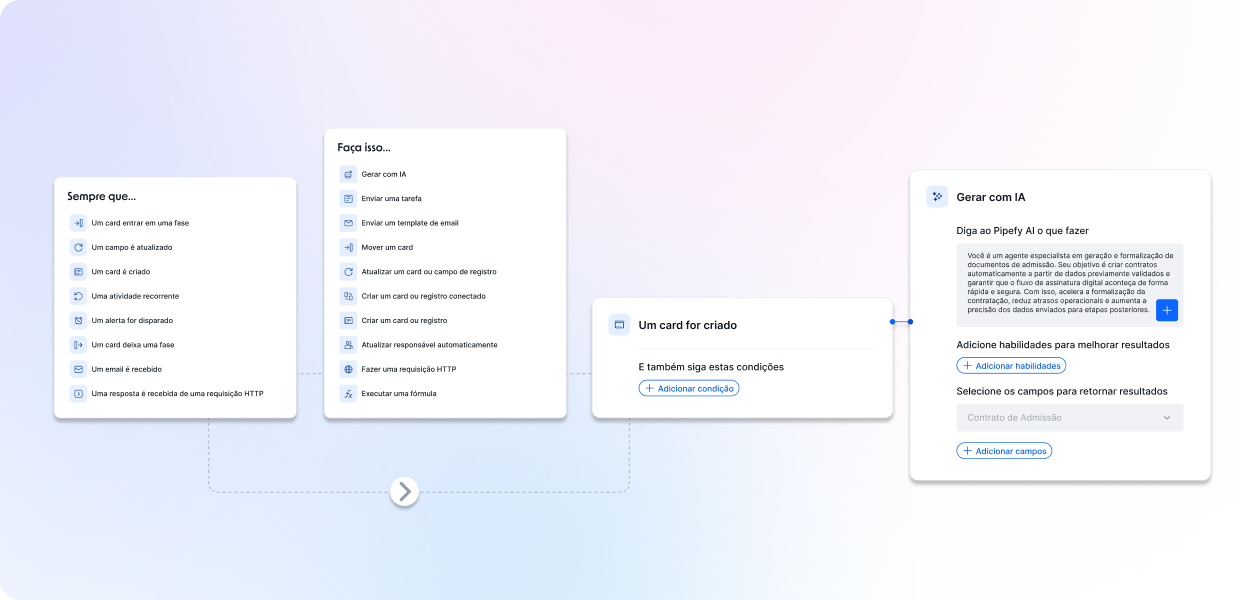Click the card enters phase icon

pyautogui.click(x=78, y=223)
